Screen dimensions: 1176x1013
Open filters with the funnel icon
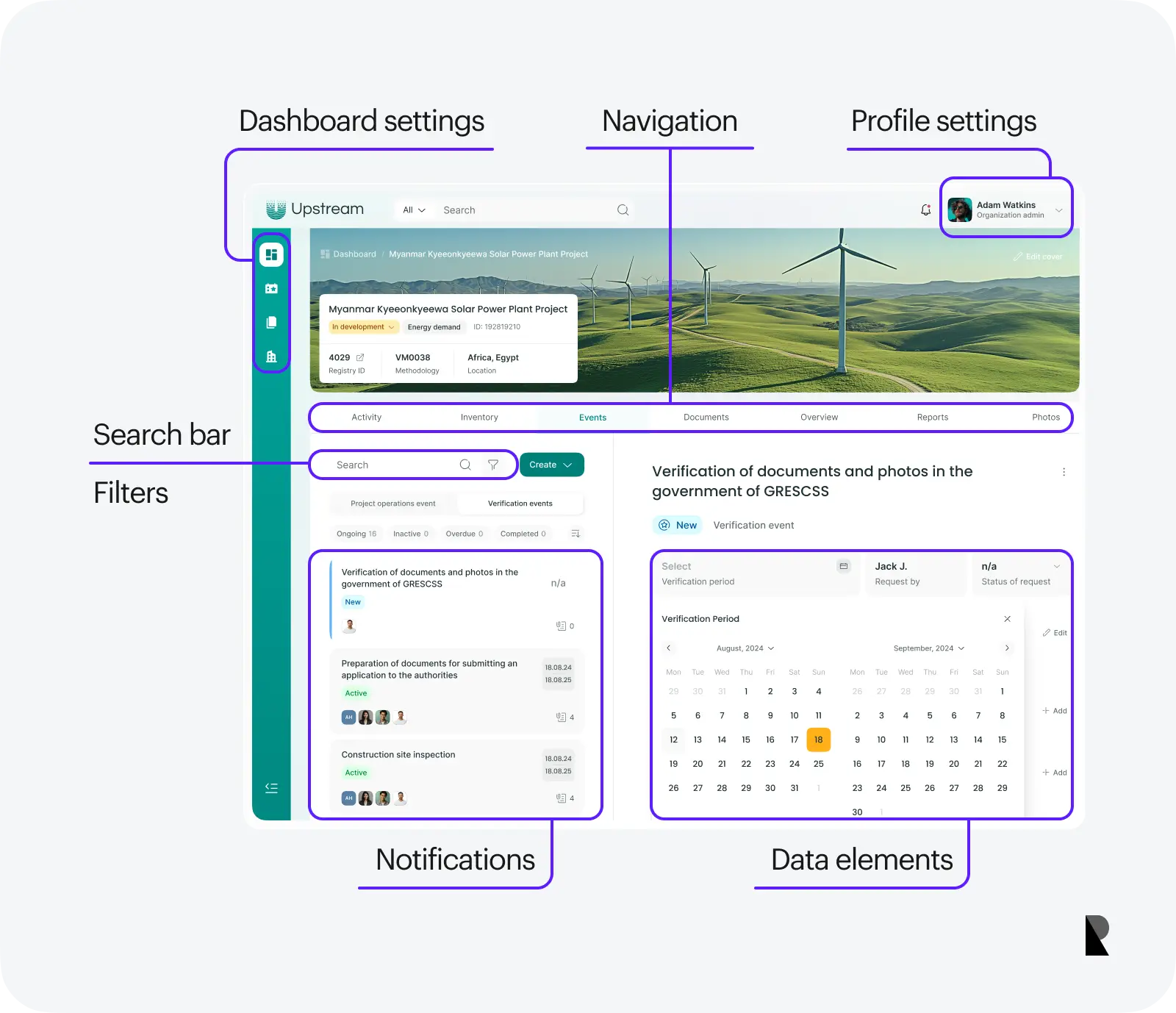pos(493,465)
